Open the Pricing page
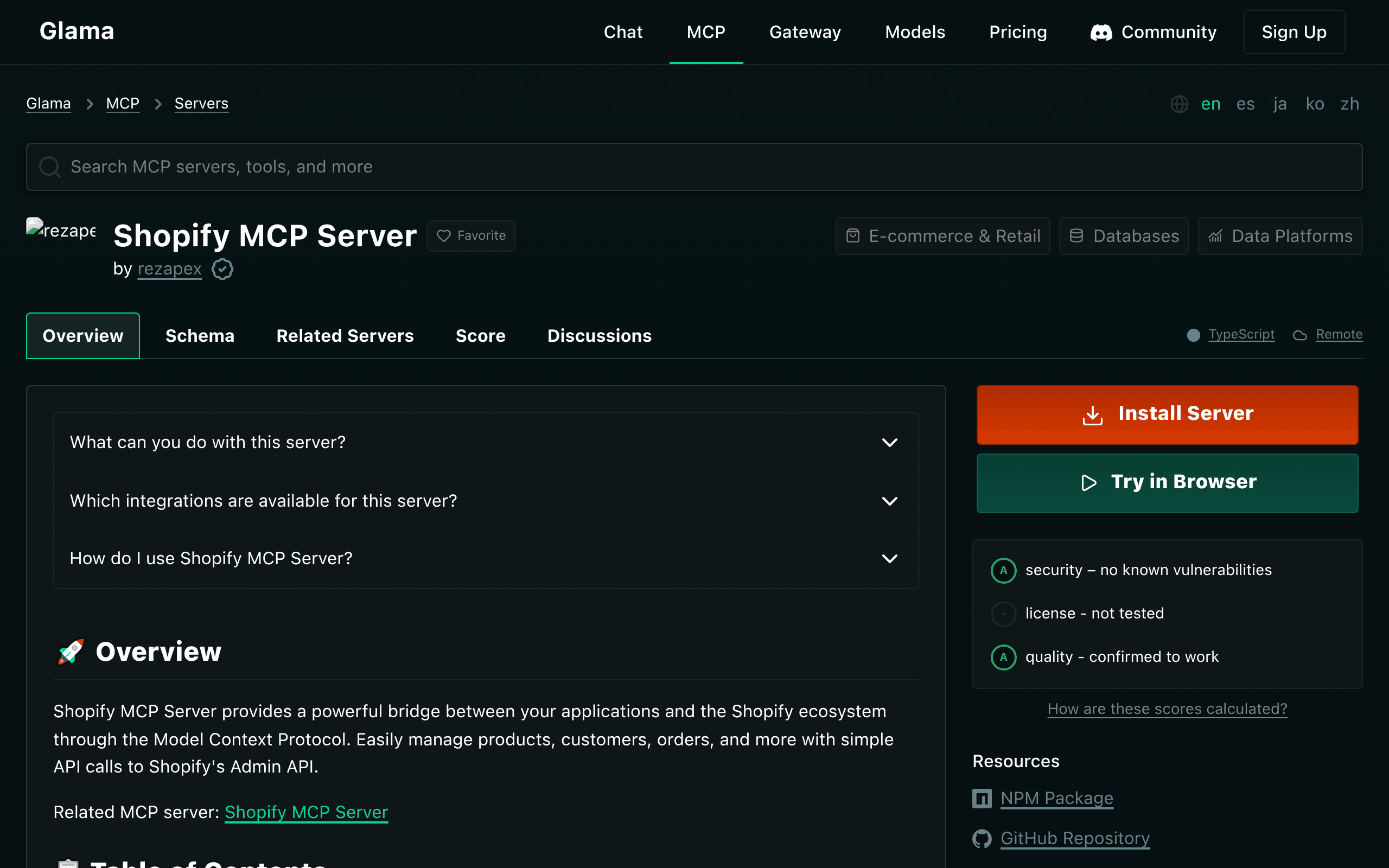1389x868 pixels. pyautogui.click(x=1018, y=32)
